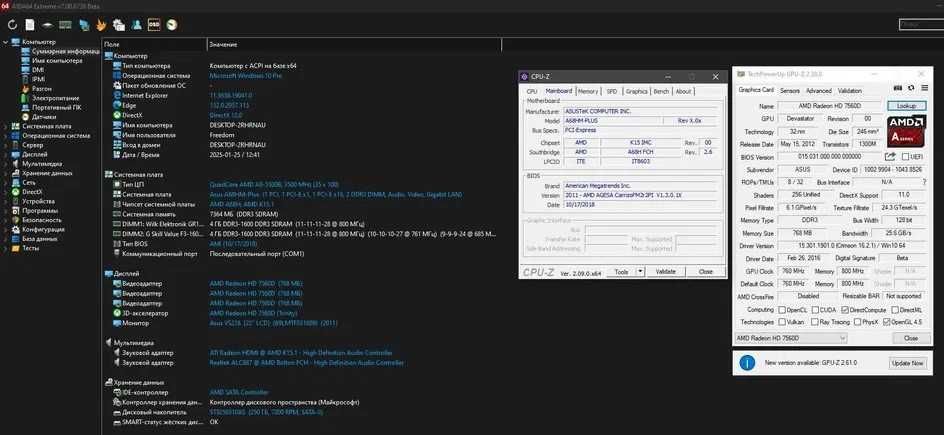Open the Report page icon in AIDA64 toolbar
Viewport: 944px width, 435px height.
(30, 25)
